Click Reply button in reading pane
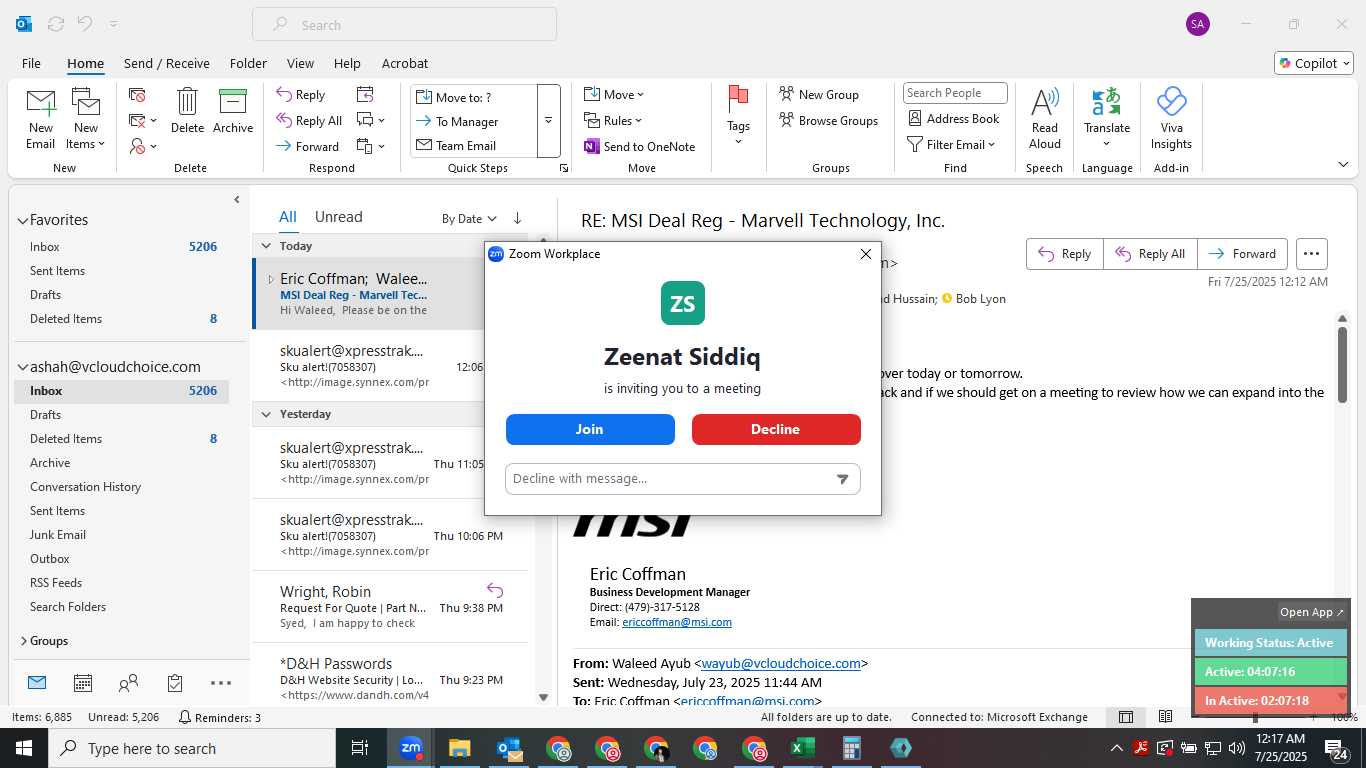 (1065, 254)
